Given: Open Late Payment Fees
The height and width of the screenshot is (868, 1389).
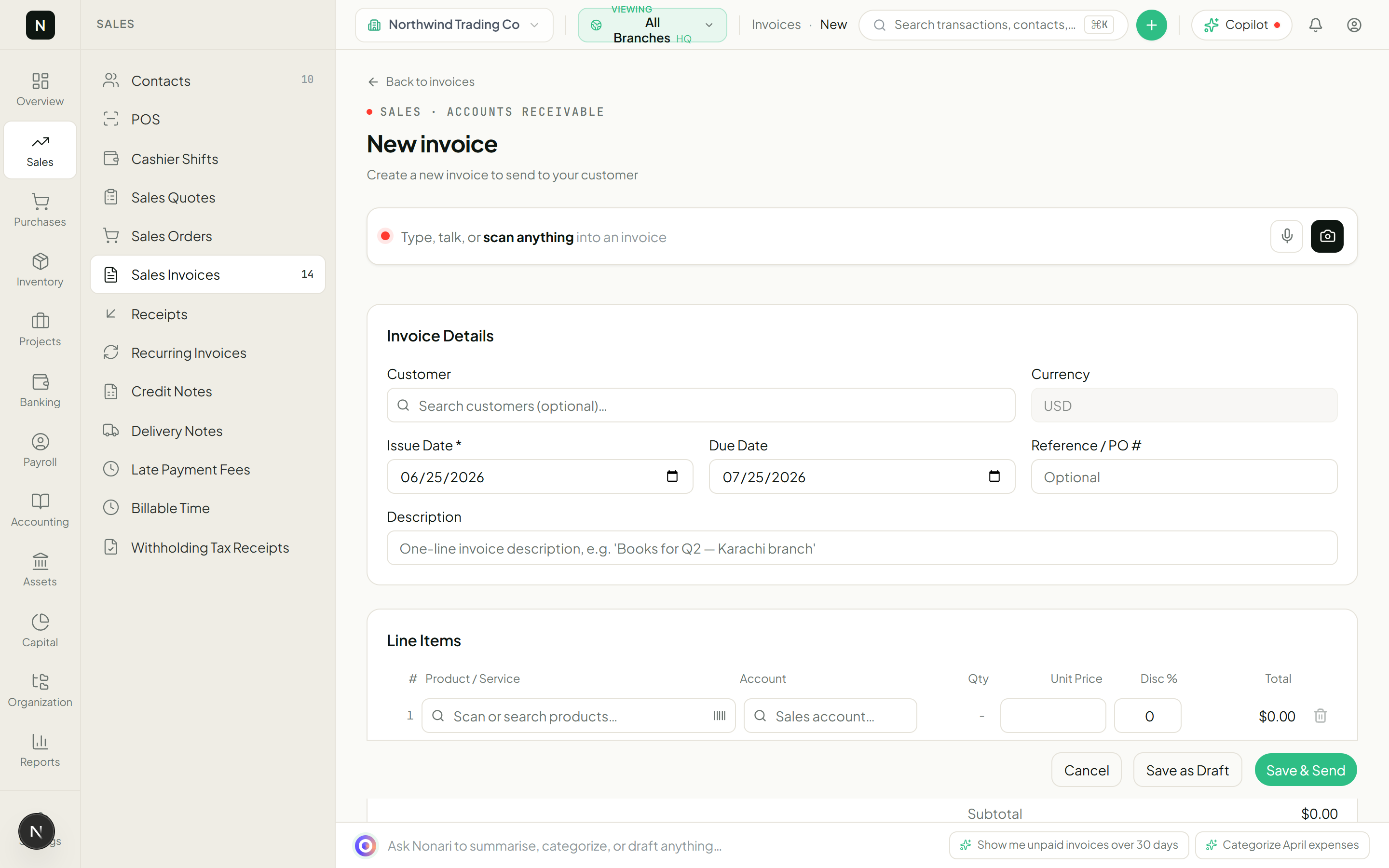Looking at the screenshot, I should tap(208, 469).
